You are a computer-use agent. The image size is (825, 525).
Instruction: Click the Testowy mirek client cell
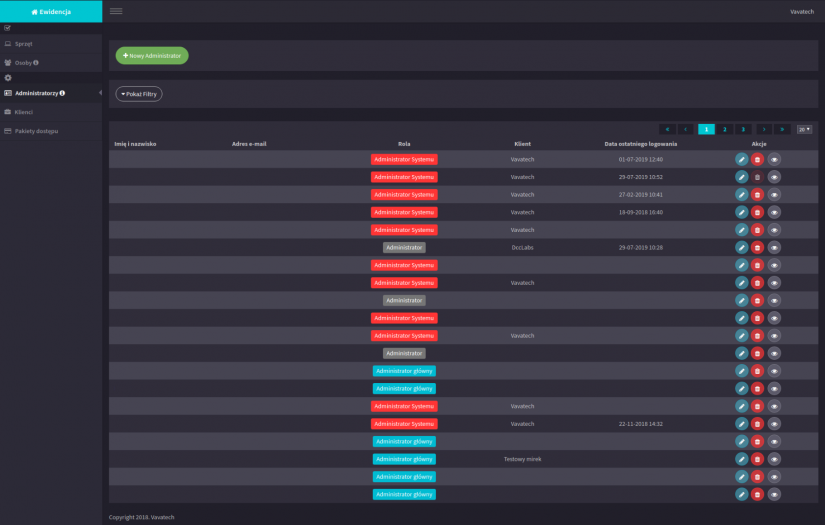pos(522,459)
